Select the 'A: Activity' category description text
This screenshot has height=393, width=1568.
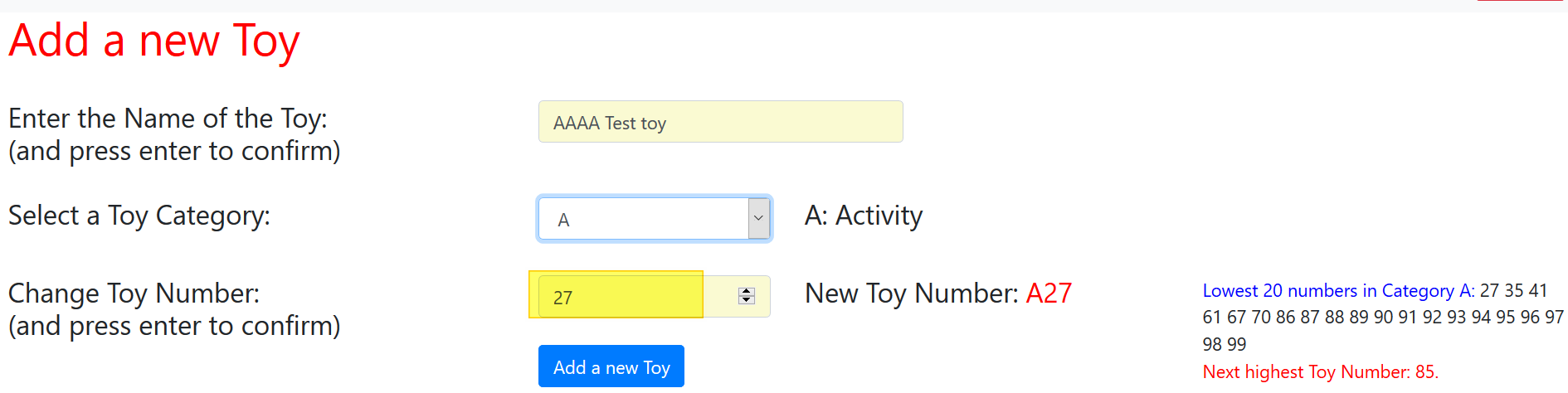[863, 216]
